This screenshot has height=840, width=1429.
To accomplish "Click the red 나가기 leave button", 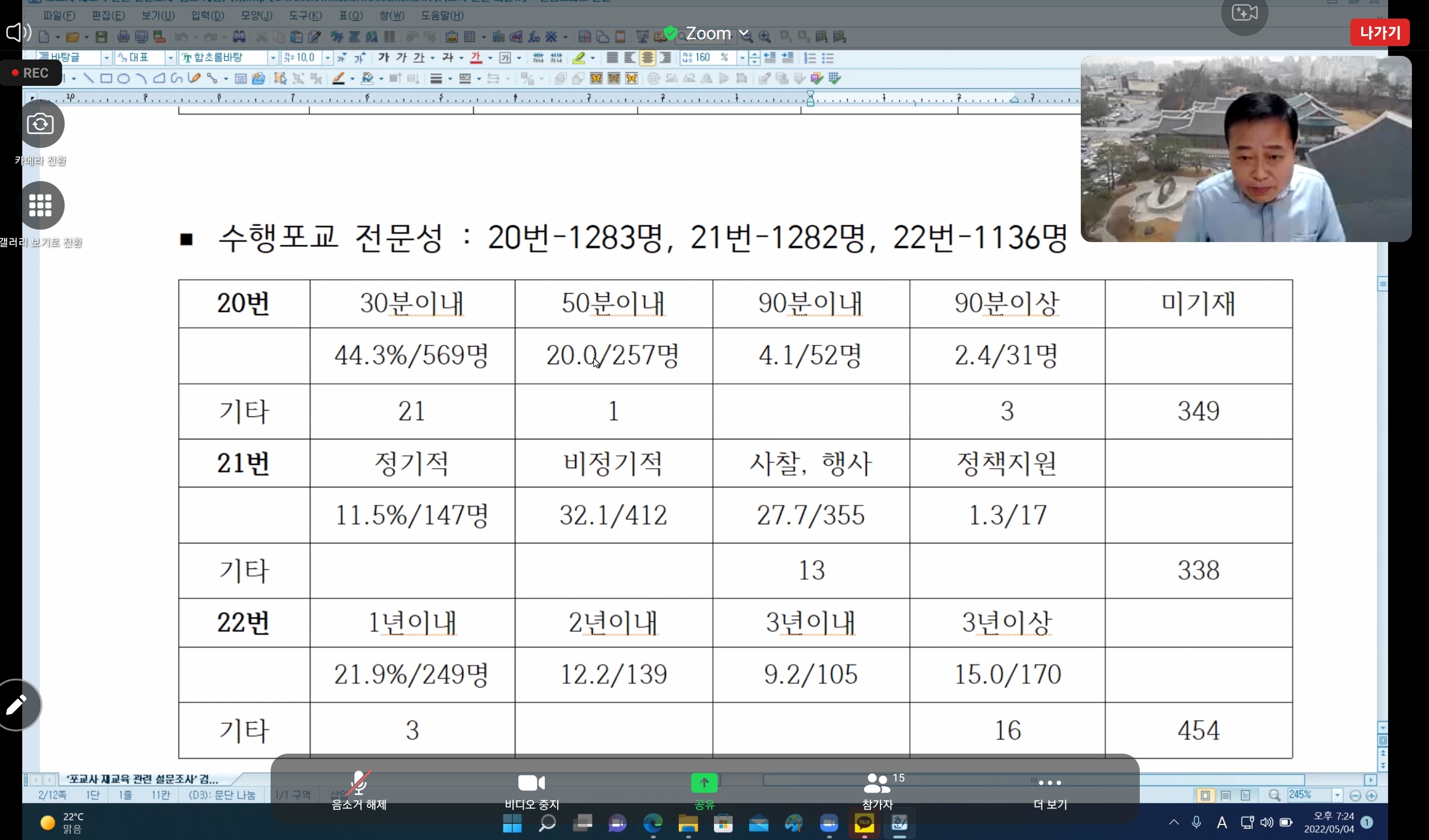I will coord(1380,32).
